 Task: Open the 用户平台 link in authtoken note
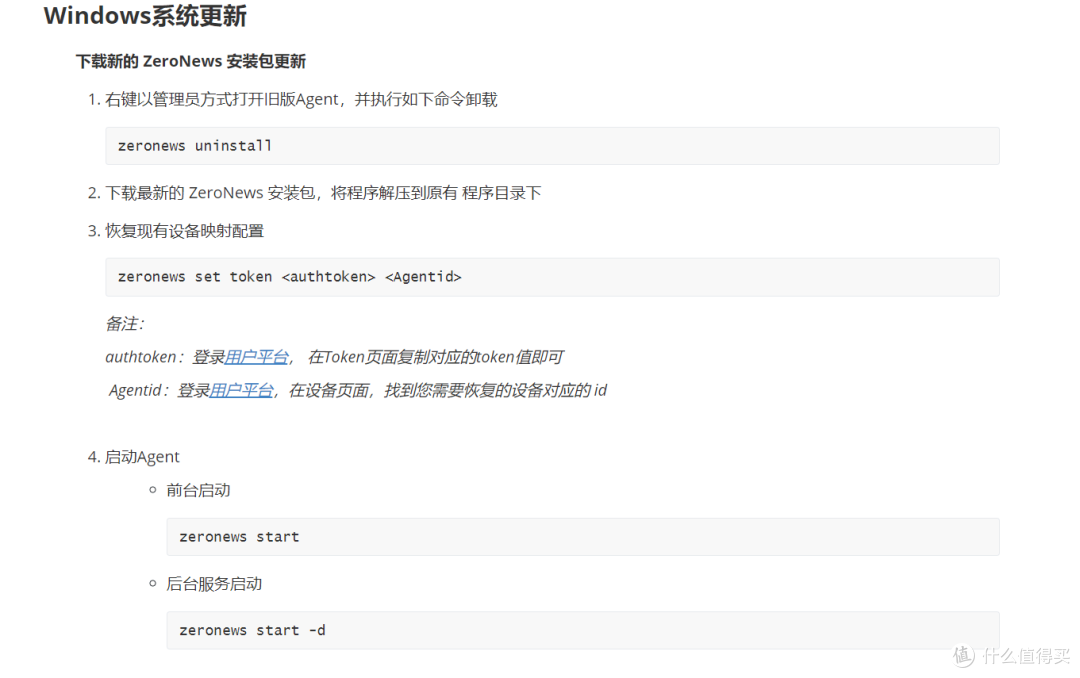pos(256,357)
